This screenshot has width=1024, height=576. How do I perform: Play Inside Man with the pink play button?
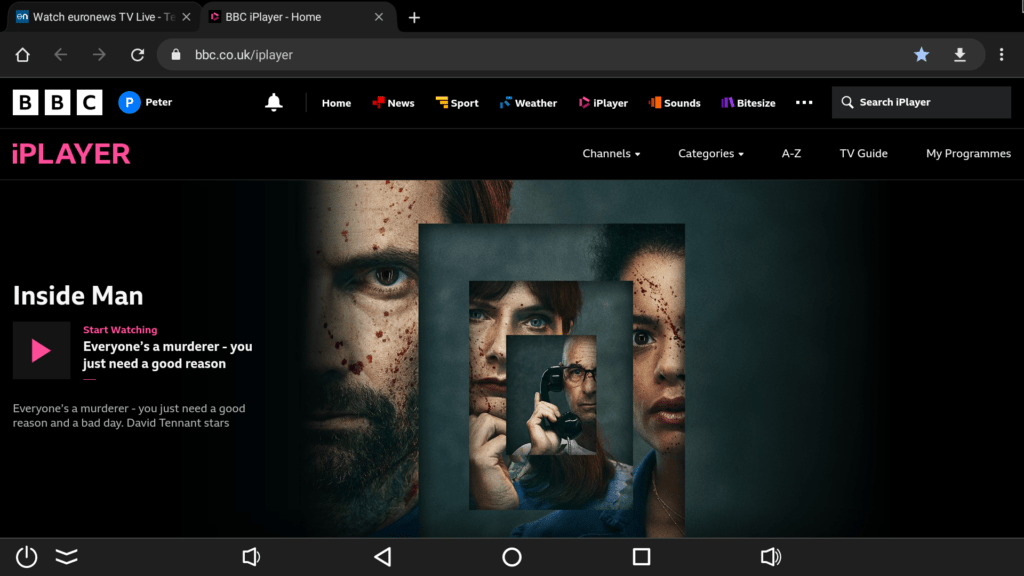click(41, 351)
